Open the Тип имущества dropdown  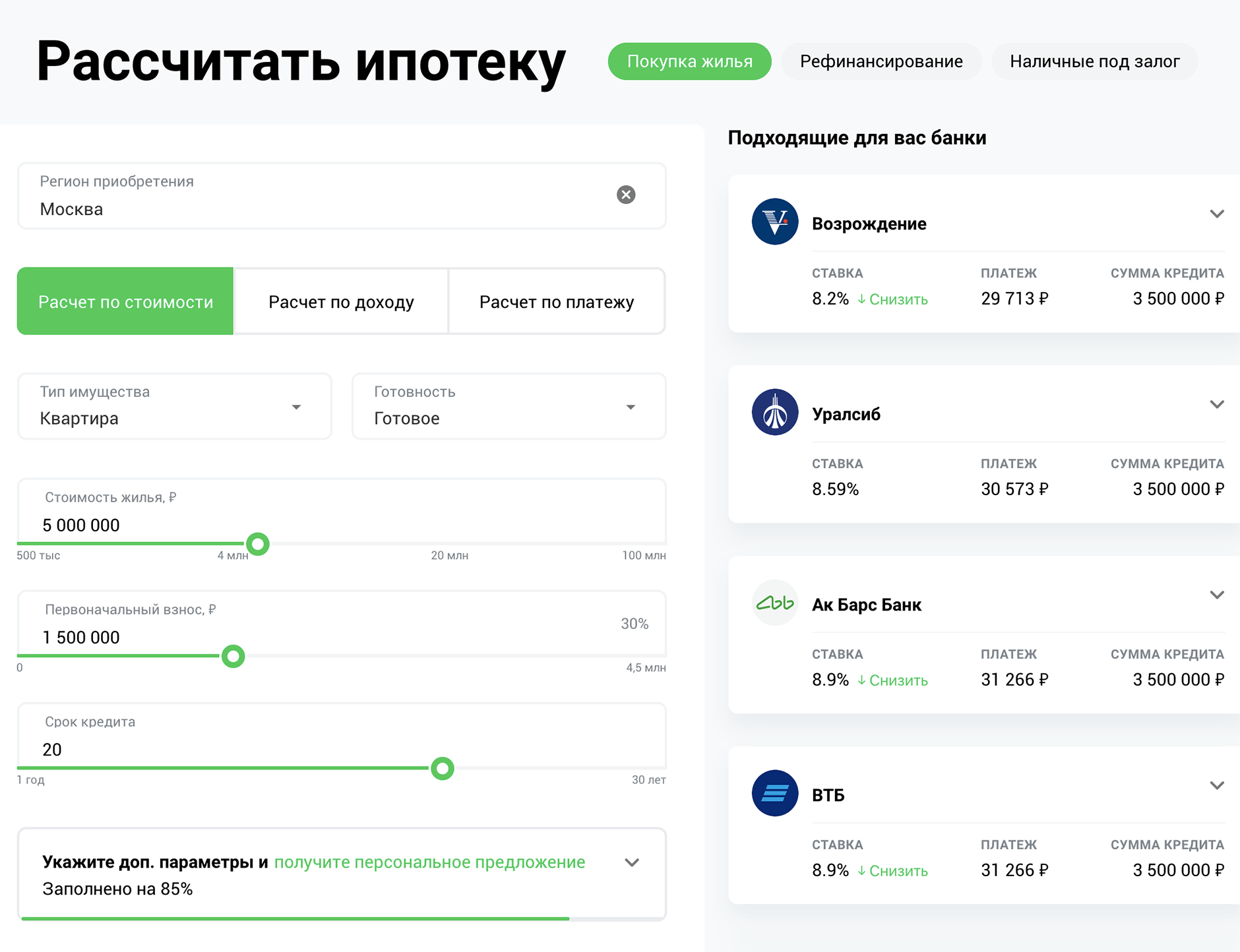tap(174, 406)
